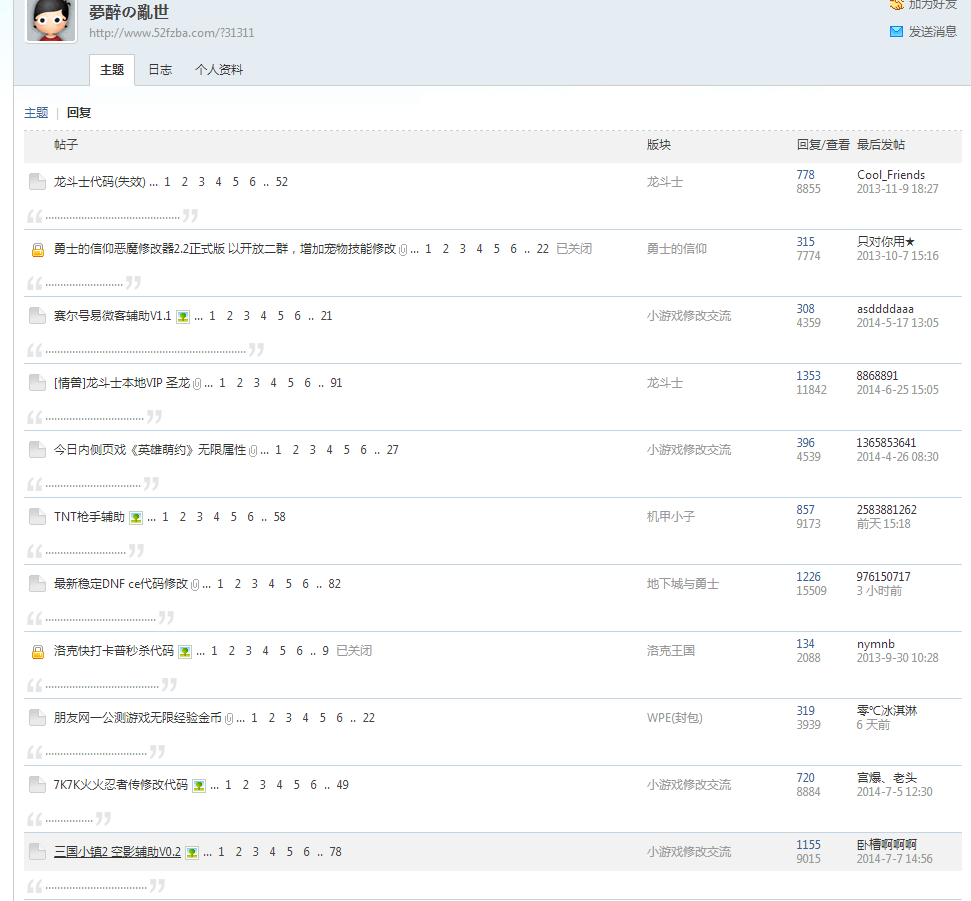This screenshot has width=971, height=901.
Task: Open 勇士的信仰恶魔修改器2.2正式版 thread
Action: [225, 249]
